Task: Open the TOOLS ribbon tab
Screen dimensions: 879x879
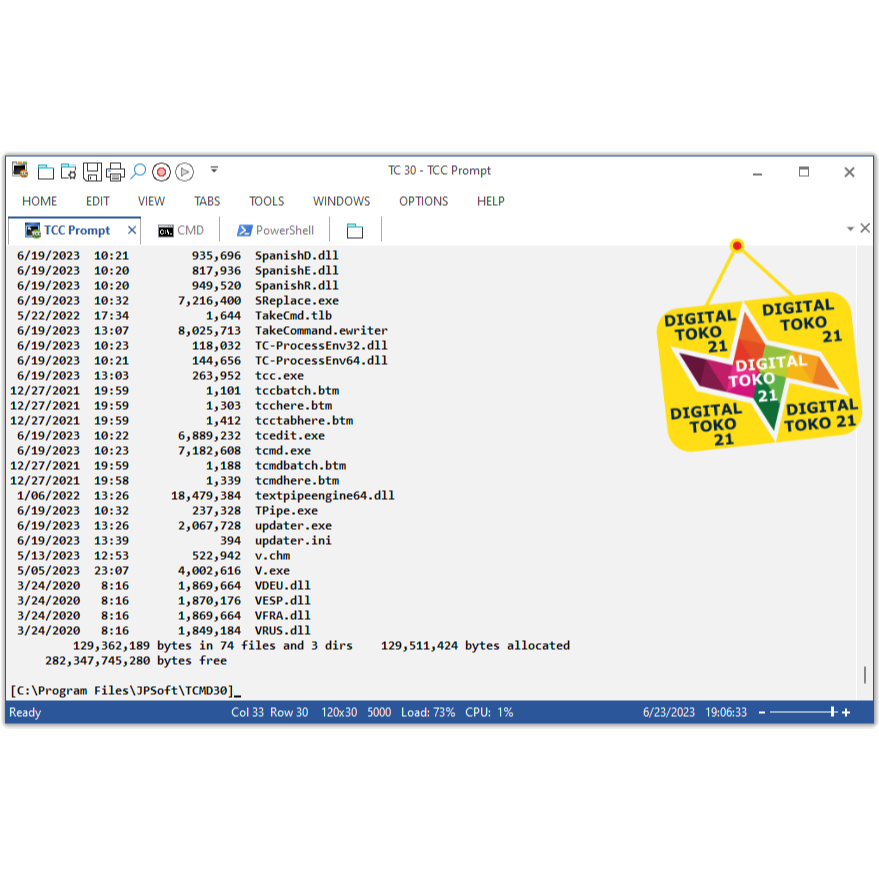Action: click(x=267, y=201)
